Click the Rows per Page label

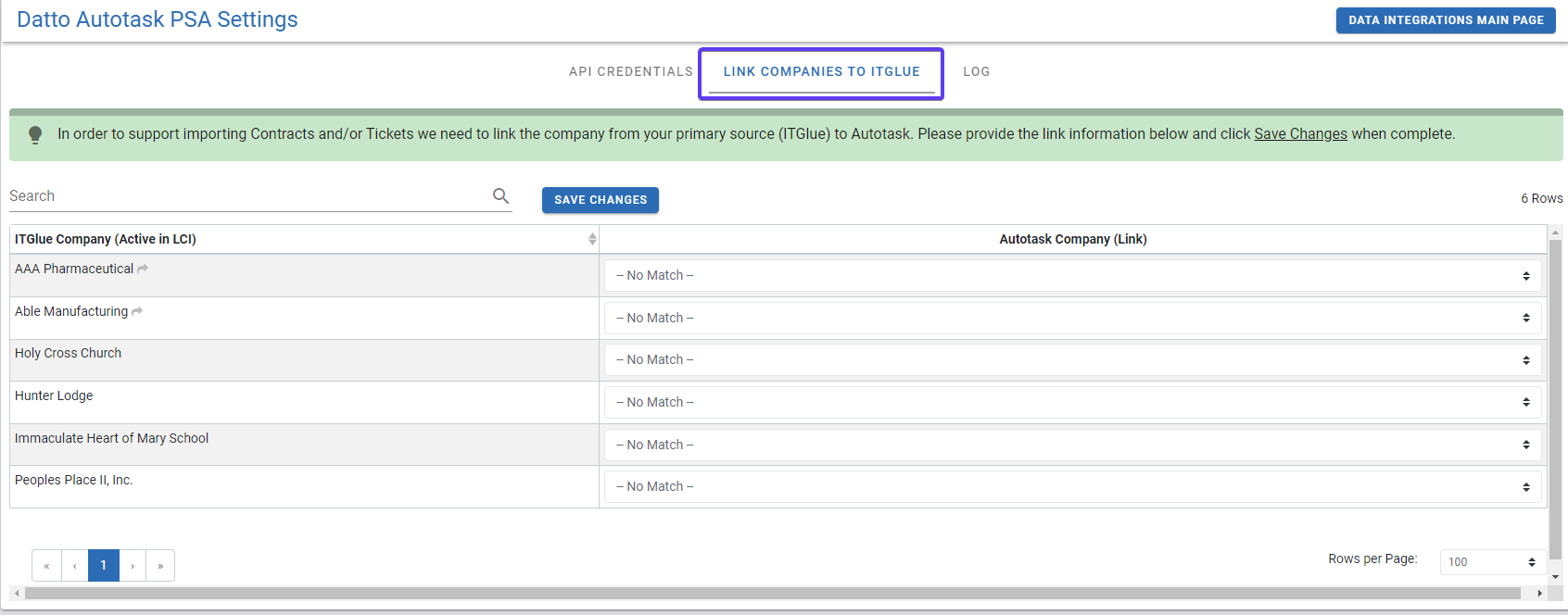point(1372,559)
